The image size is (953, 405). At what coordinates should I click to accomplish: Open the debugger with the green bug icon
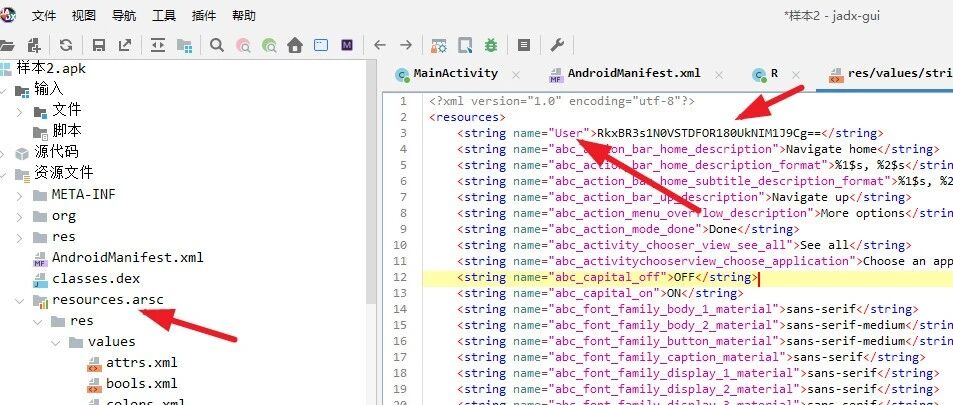[x=491, y=45]
